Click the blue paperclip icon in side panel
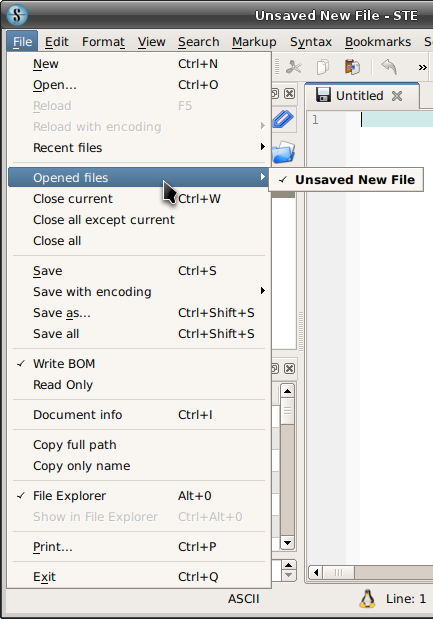Screen dimensions: 433x619 [283, 118]
